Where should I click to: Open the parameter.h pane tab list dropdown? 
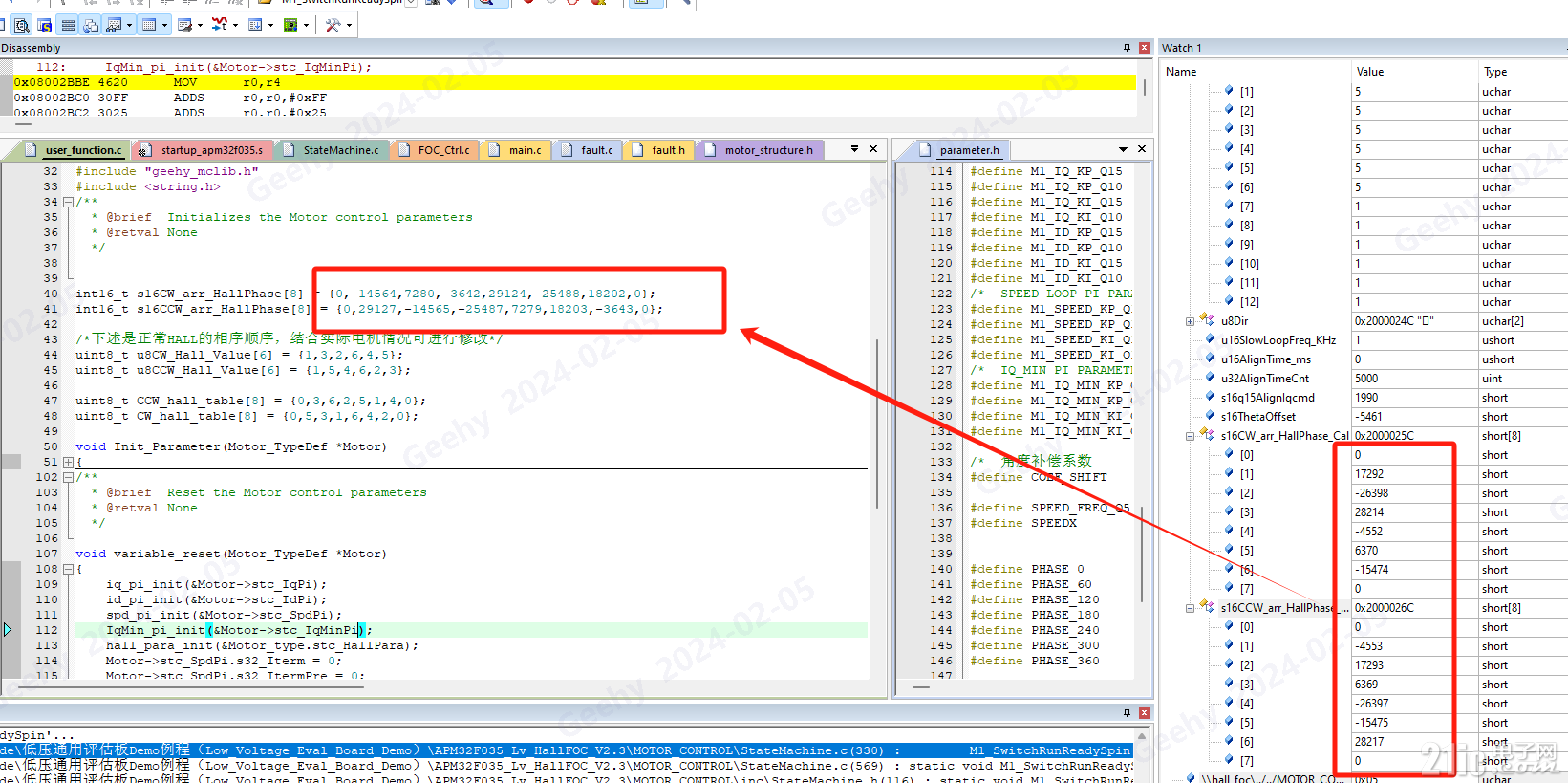[x=1123, y=149]
